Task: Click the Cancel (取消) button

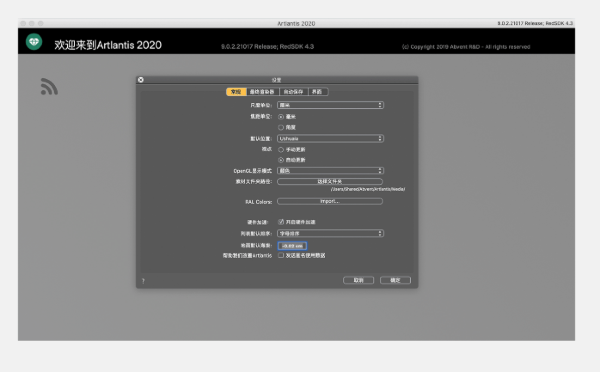Action: tap(359, 280)
